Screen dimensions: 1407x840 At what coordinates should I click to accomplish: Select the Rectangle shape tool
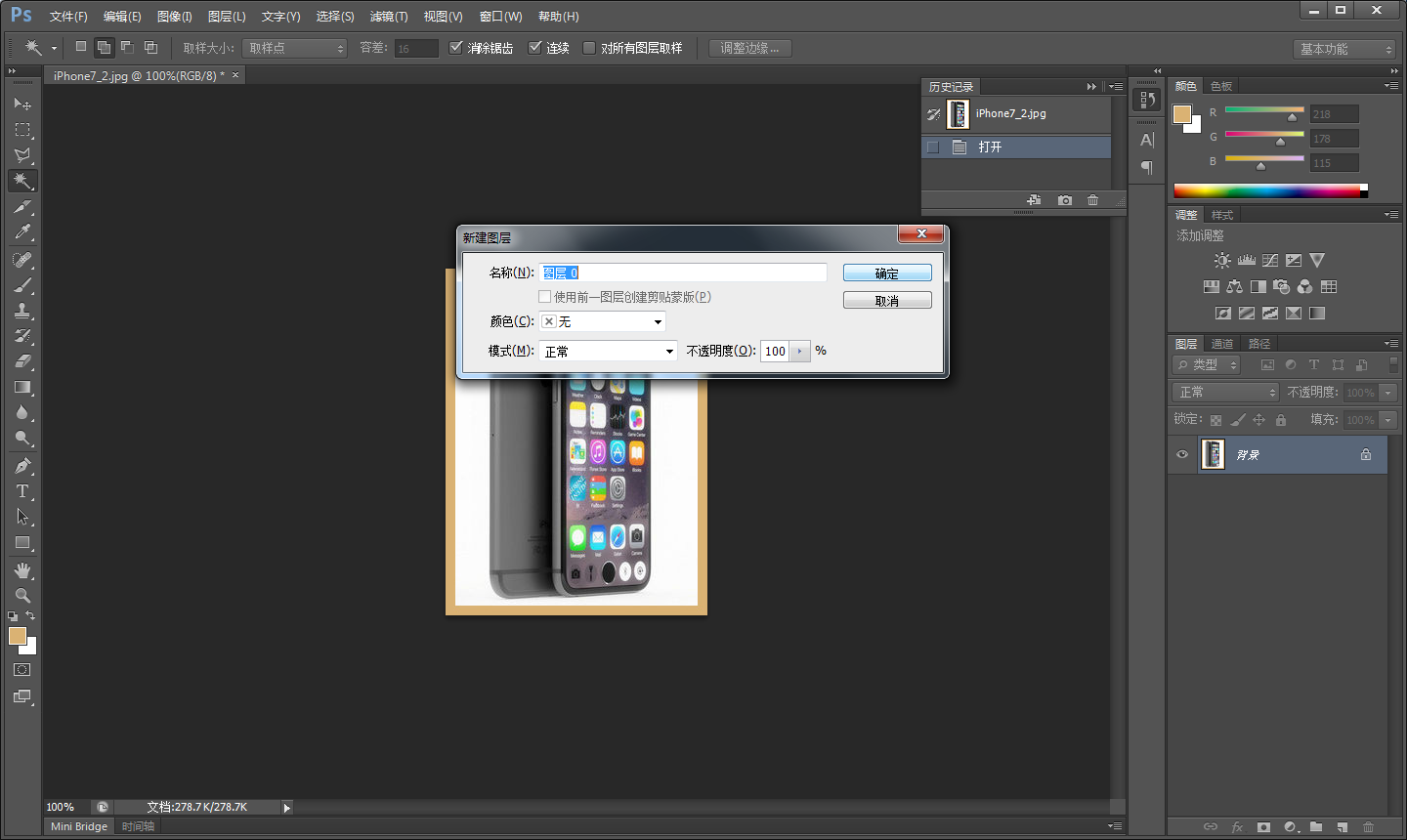click(x=22, y=543)
